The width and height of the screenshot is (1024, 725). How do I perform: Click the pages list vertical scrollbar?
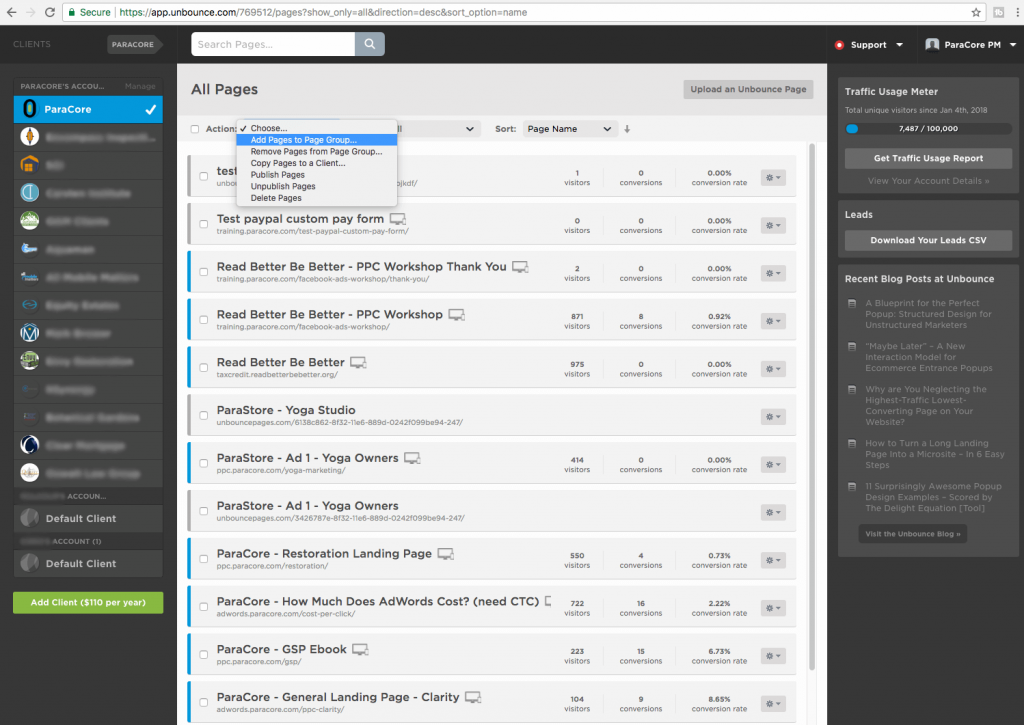click(x=812, y=406)
